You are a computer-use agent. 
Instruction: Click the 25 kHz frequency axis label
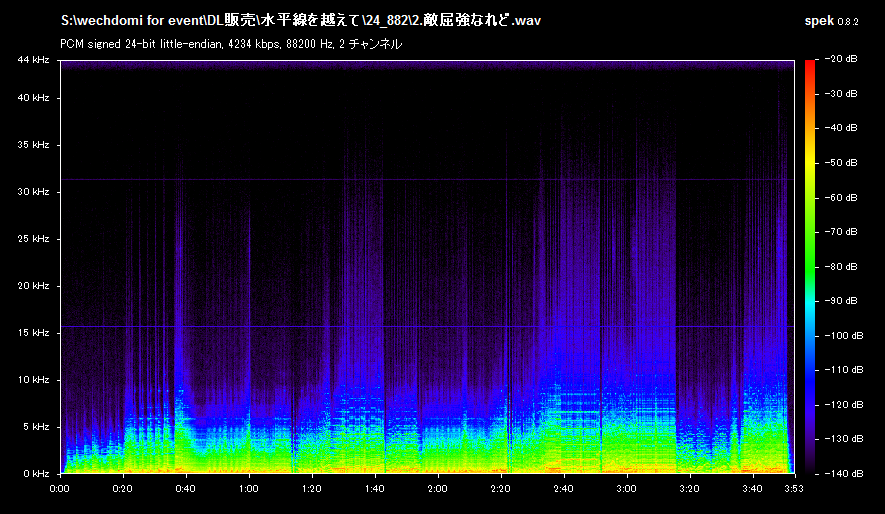point(33,239)
